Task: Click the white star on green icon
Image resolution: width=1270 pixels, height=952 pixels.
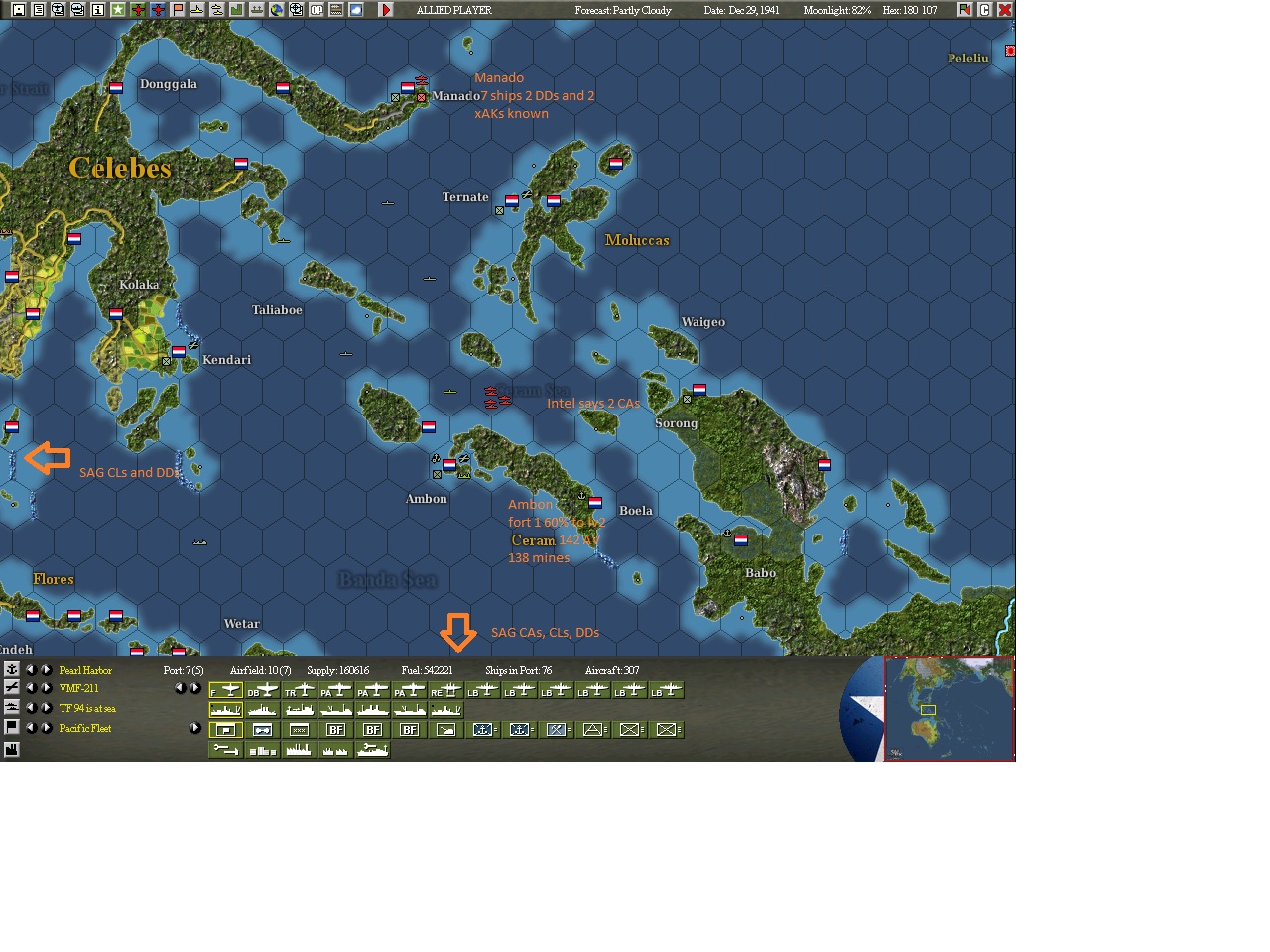Action: (x=118, y=9)
